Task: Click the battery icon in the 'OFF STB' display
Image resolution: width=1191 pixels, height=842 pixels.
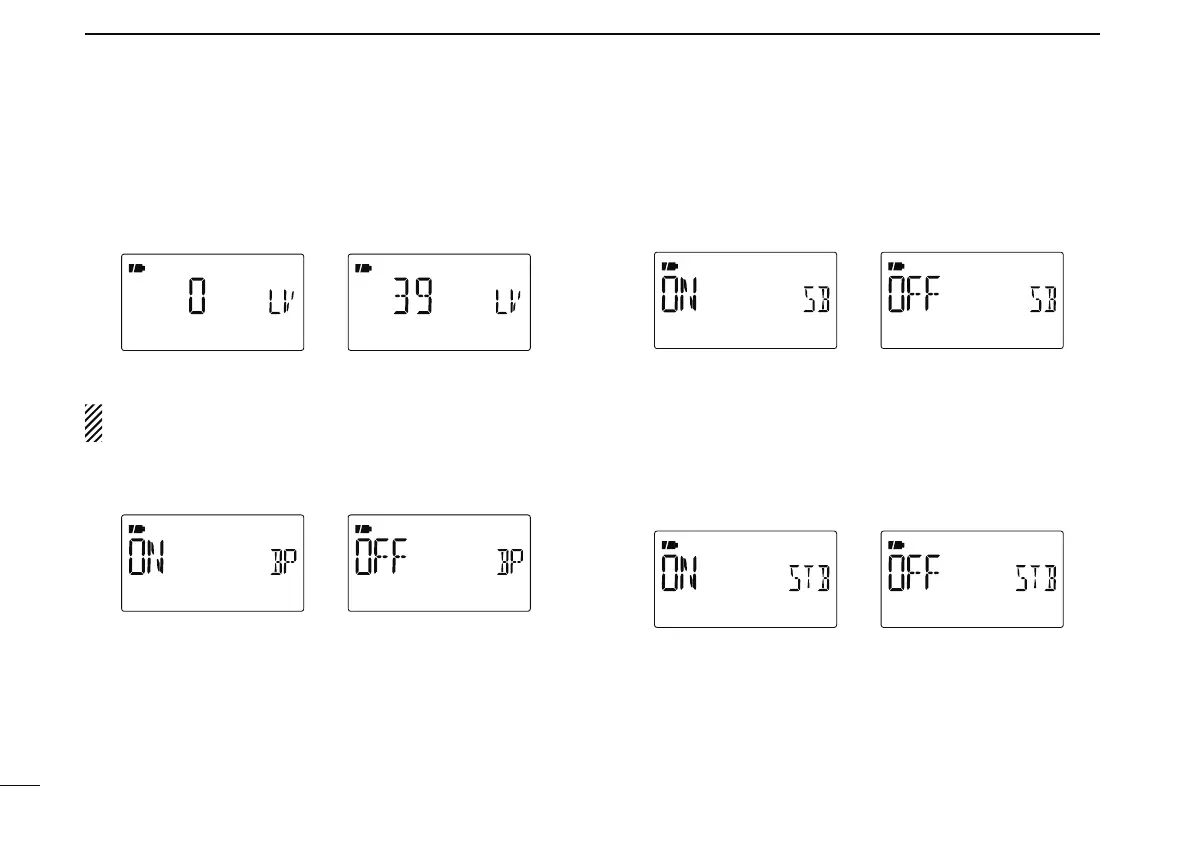Action: tap(896, 545)
